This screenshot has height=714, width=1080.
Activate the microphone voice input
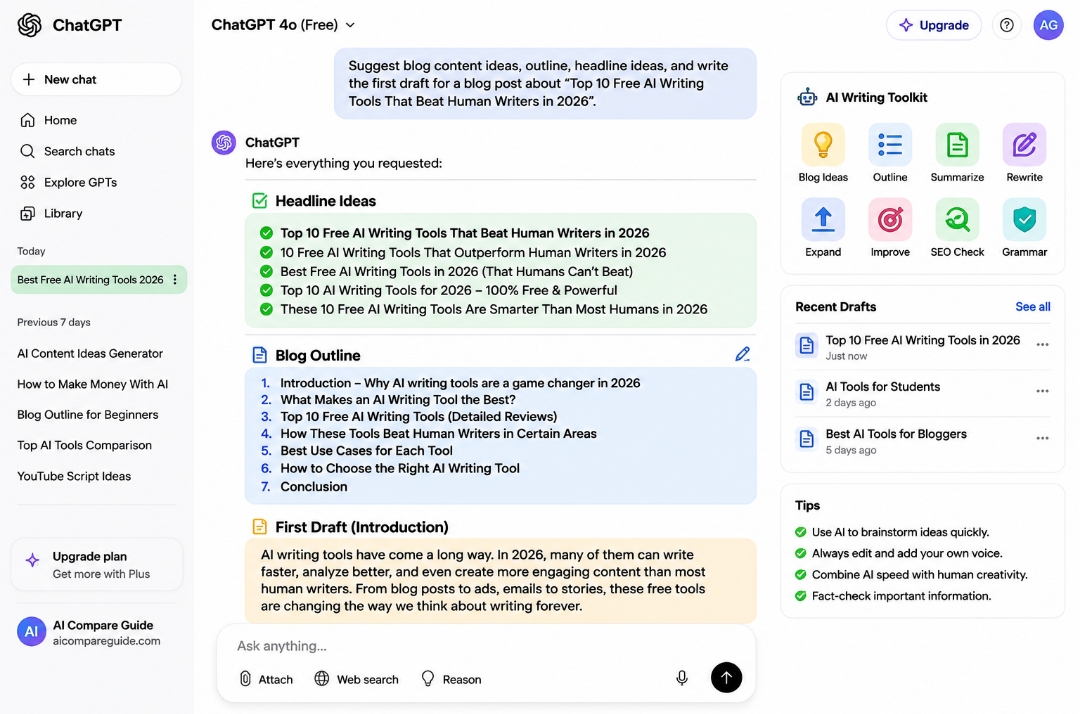[681, 678]
